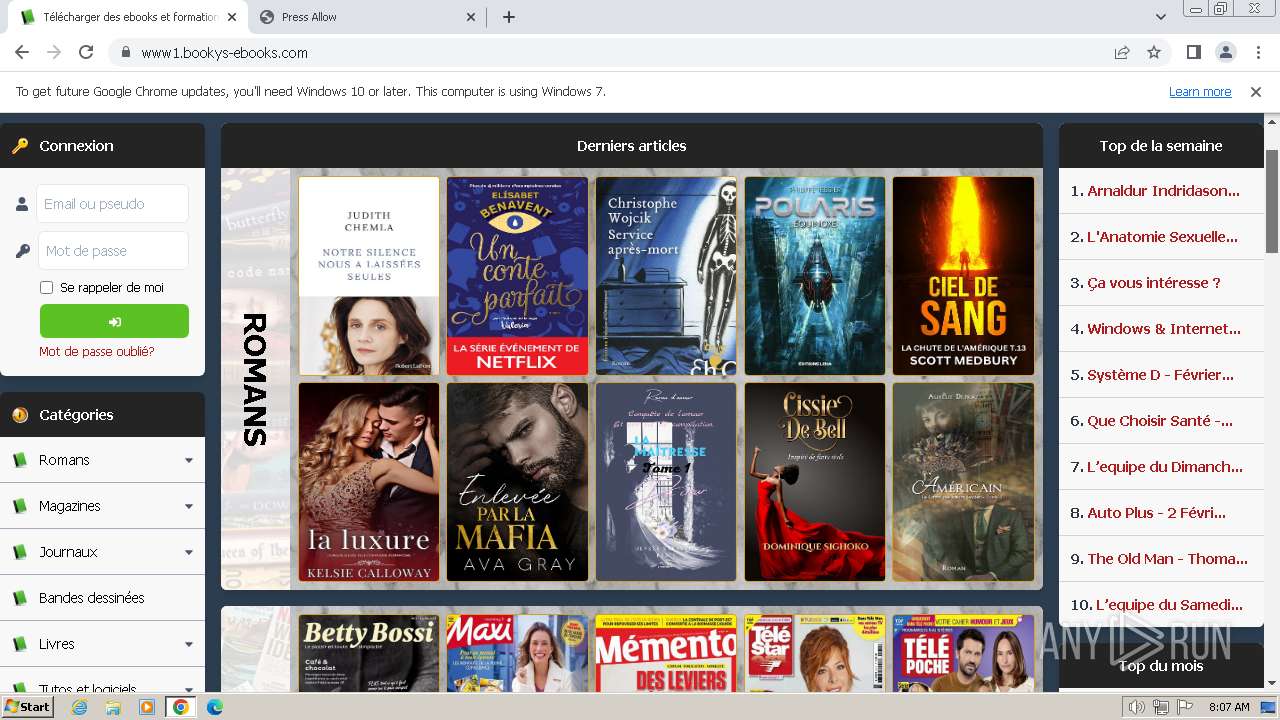1280x720 pixels.
Task: Open the Bandes dessinées category
Action: tap(92, 598)
